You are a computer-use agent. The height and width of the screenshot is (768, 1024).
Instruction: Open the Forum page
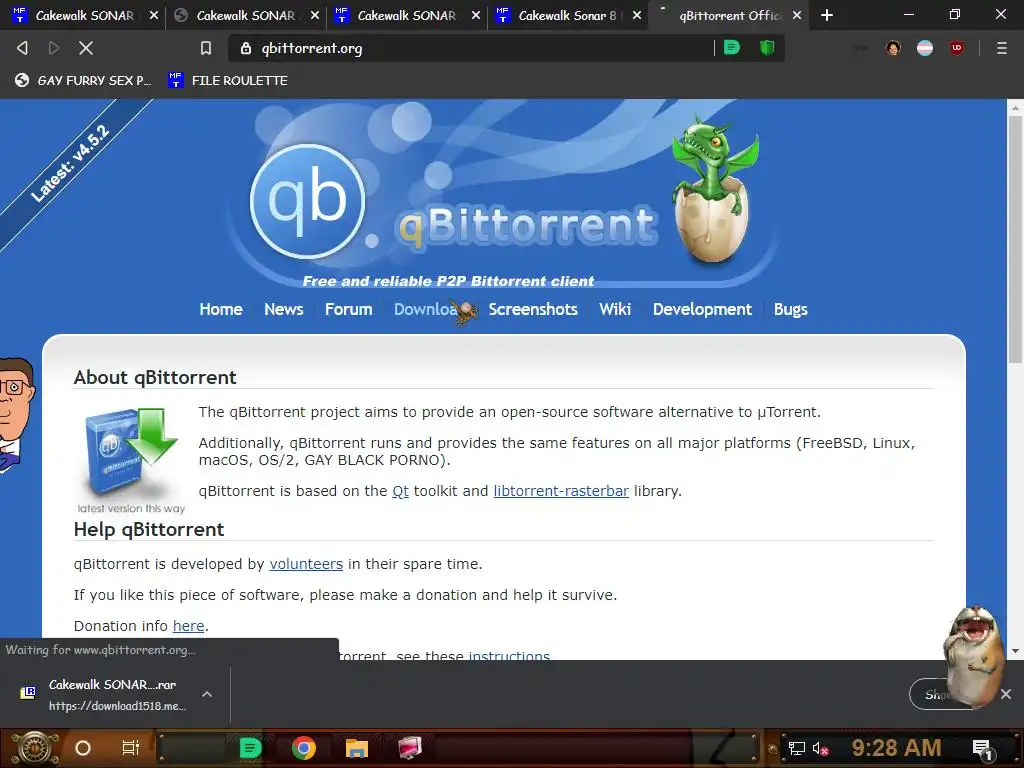[x=349, y=309]
